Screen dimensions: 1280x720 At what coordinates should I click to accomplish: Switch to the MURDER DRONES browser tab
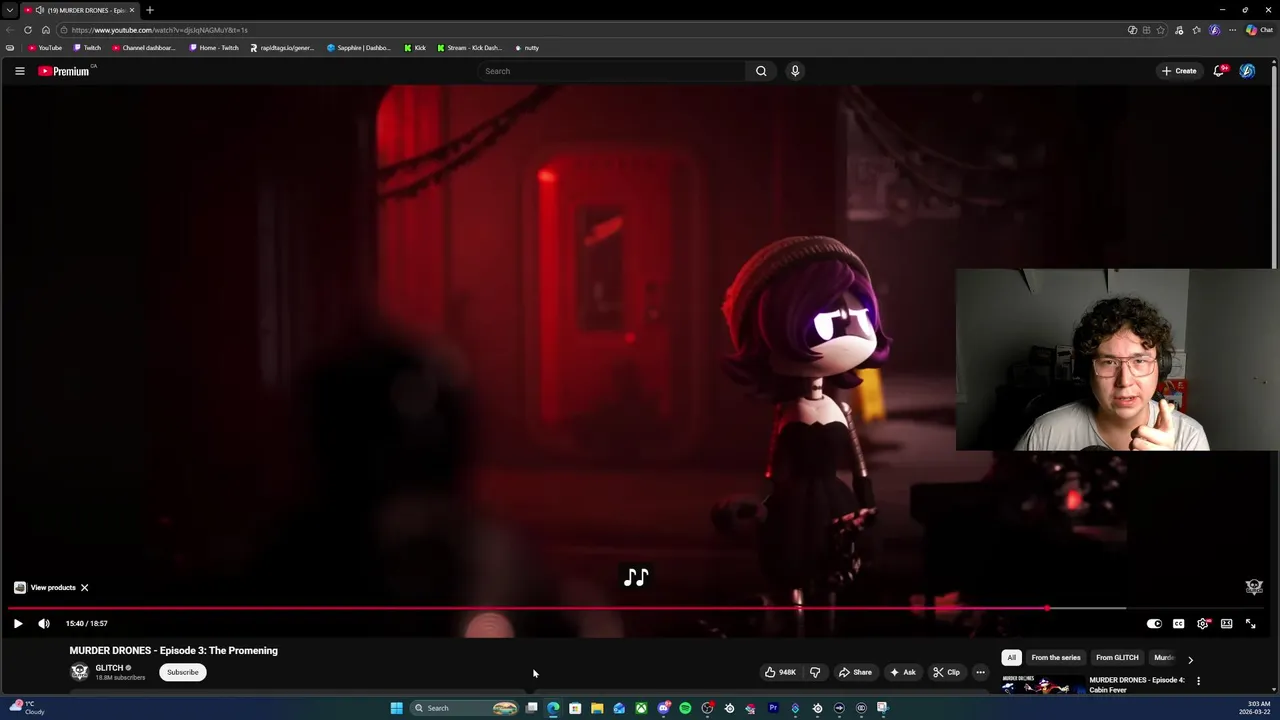(x=79, y=10)
